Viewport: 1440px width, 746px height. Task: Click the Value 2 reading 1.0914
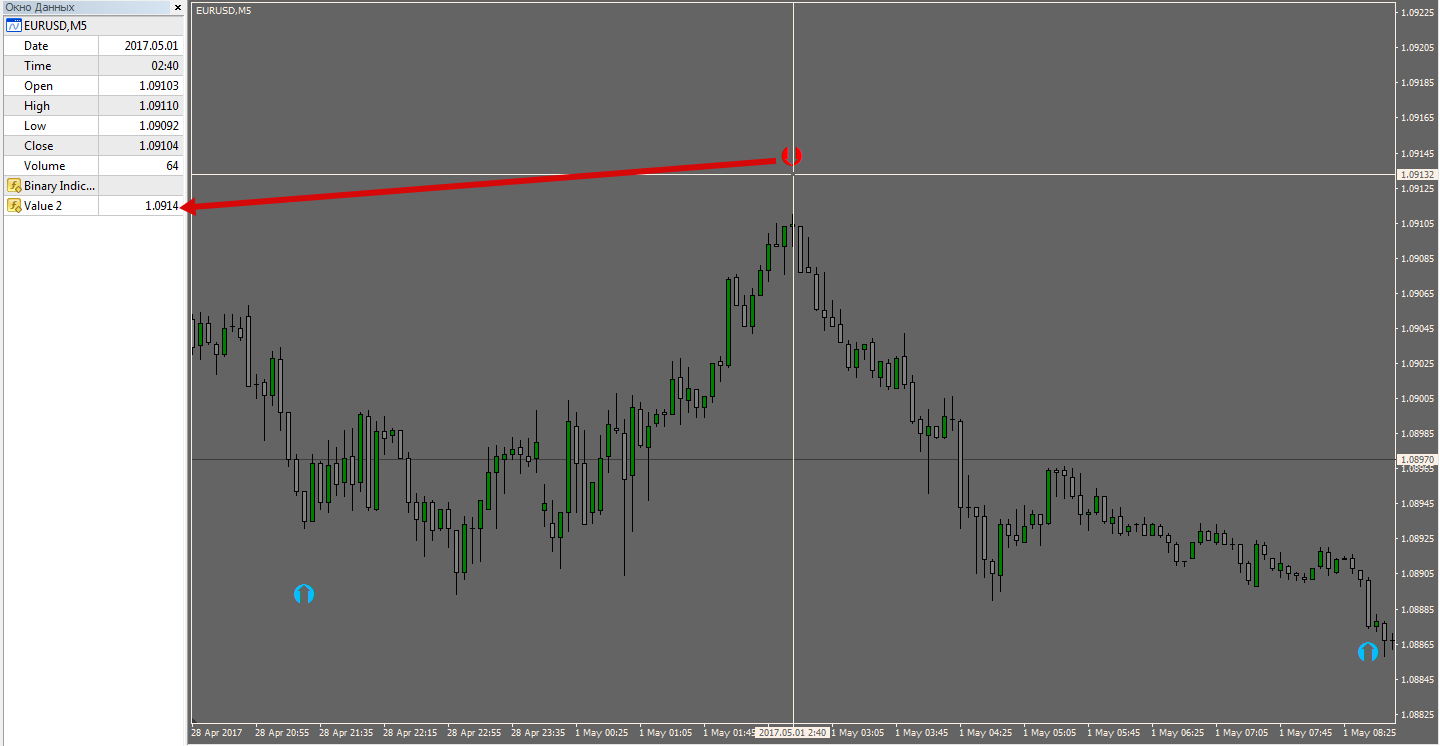pyautogui.click(x=161, y=206)
